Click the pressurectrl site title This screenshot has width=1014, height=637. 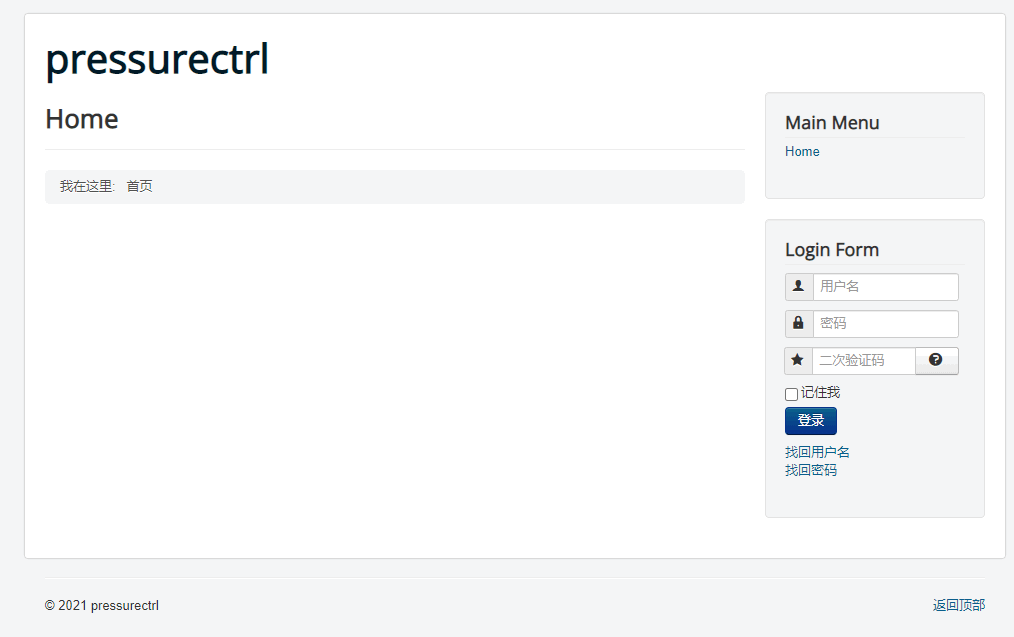tap(157, 59)
